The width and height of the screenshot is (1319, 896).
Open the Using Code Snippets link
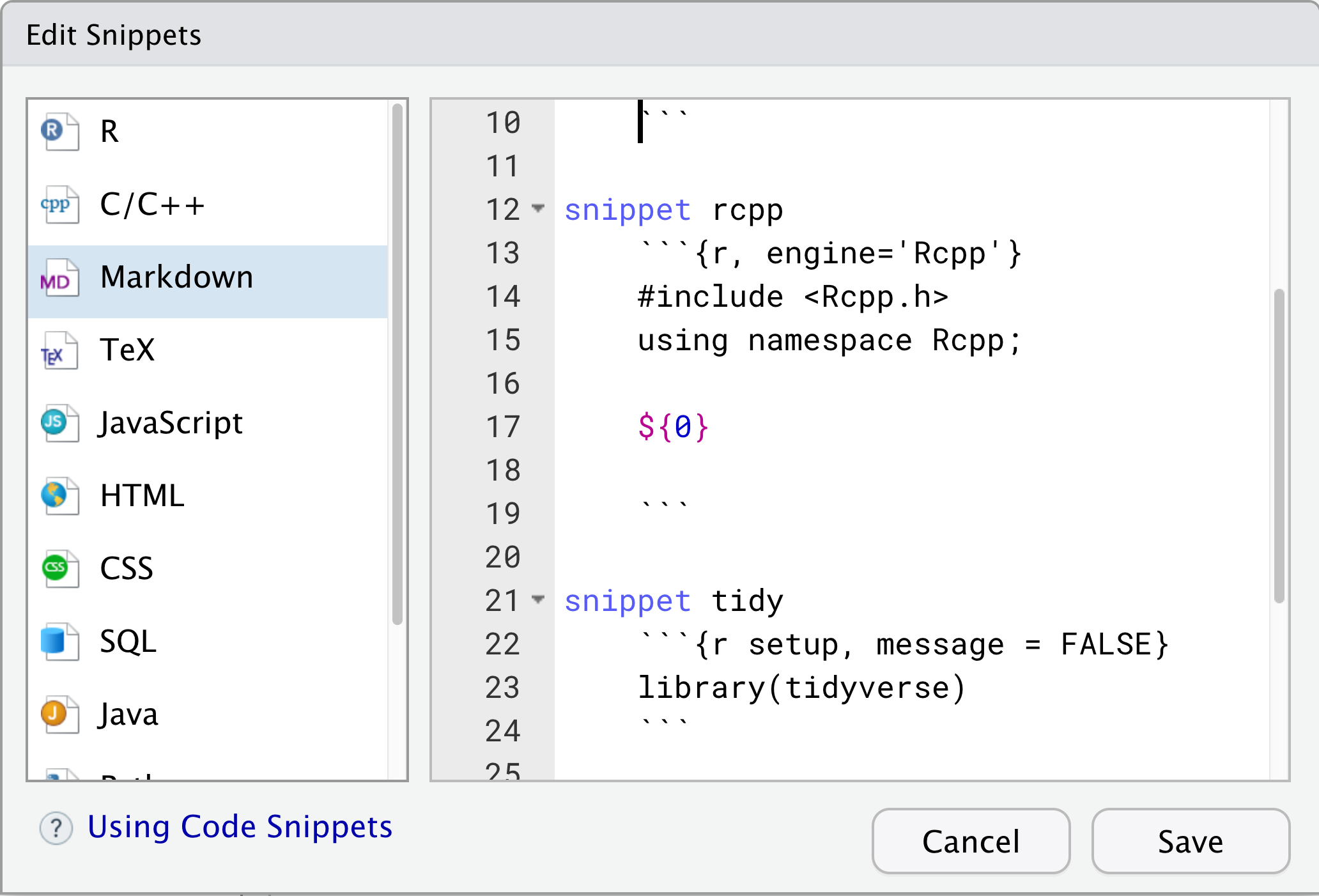(240, 827)
